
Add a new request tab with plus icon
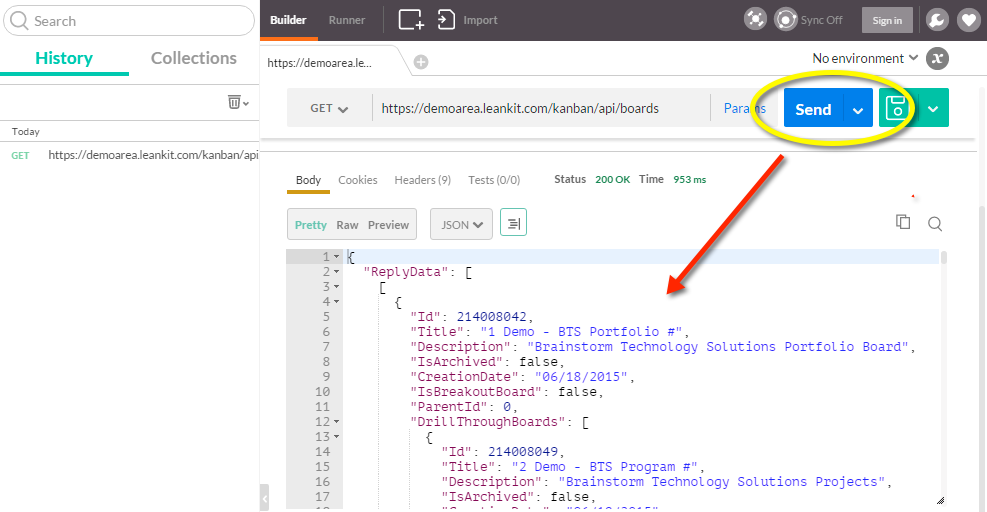(x=421, y=62)
